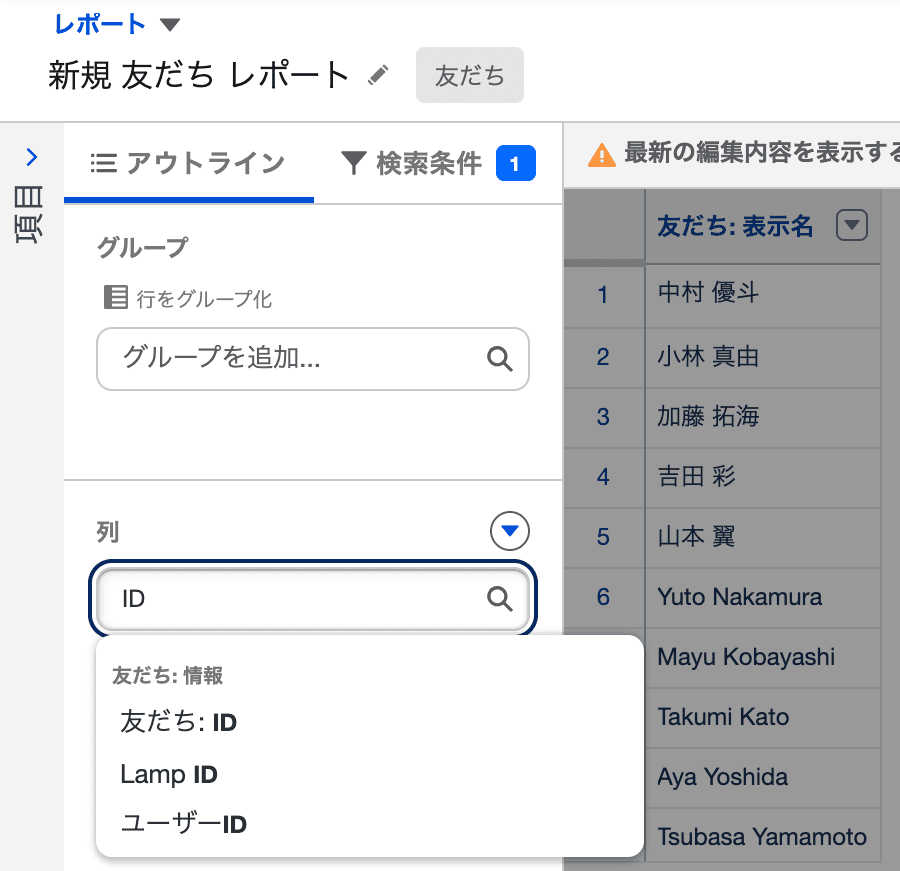Click row number 1
900x871 pixels.
point(602,295)
